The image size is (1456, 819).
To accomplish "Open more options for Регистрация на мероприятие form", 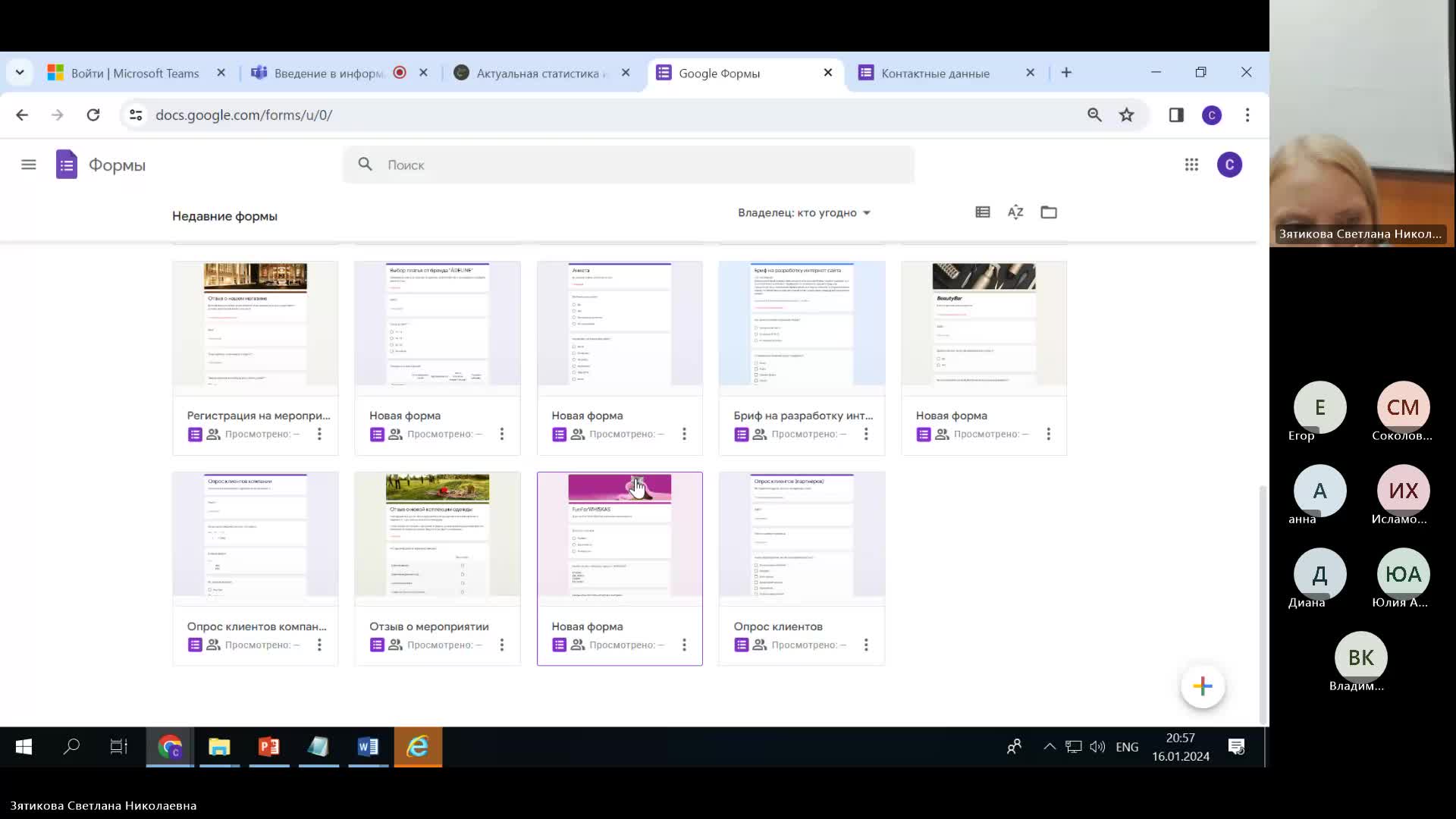I will point(319,434).
